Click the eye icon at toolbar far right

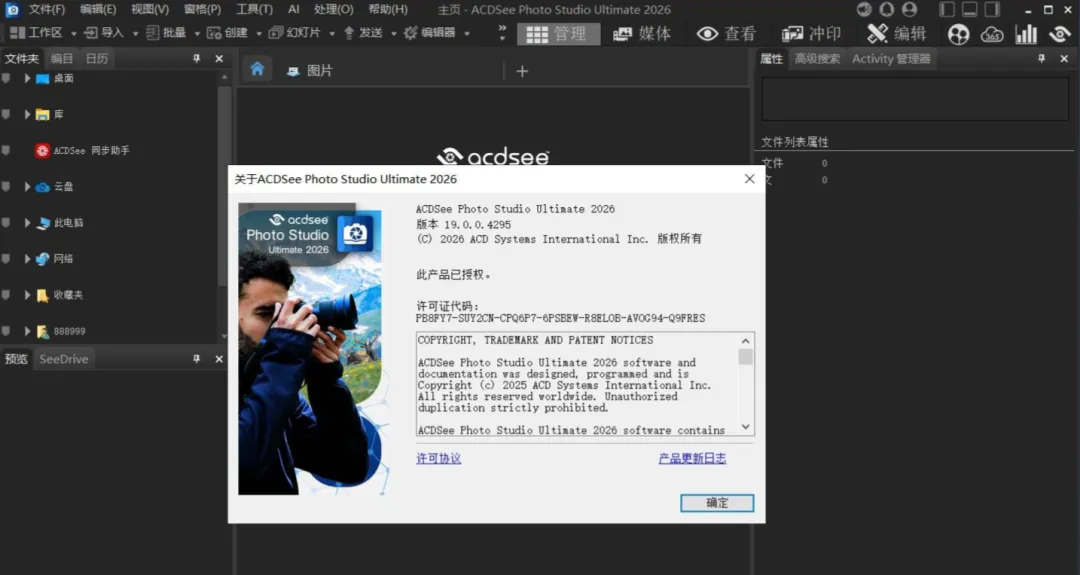point(1059,34)
